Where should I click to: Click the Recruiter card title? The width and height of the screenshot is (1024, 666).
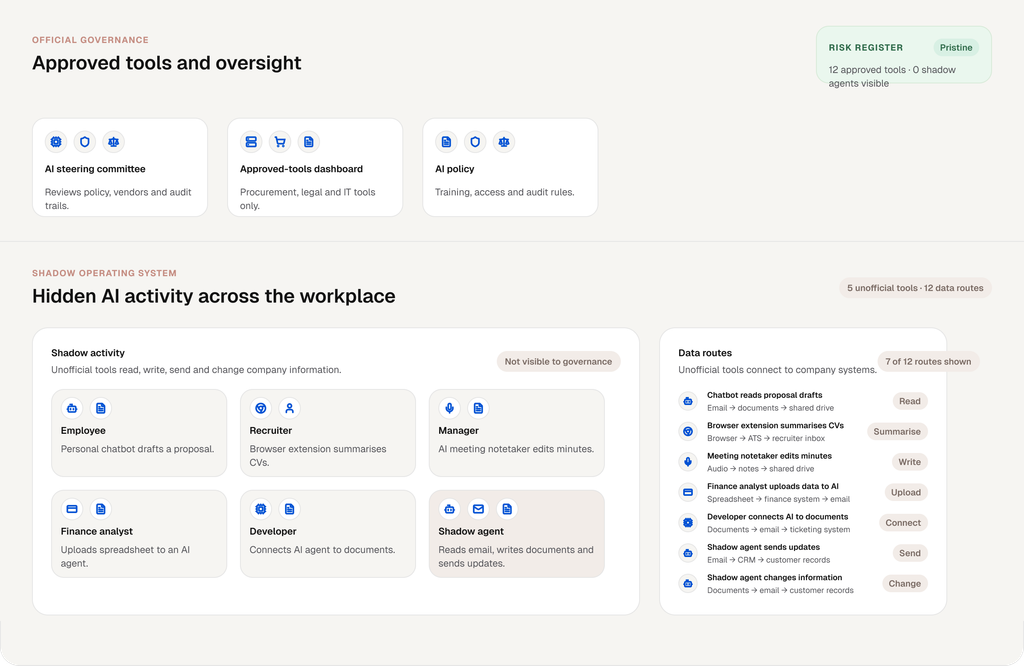[270, 431]
